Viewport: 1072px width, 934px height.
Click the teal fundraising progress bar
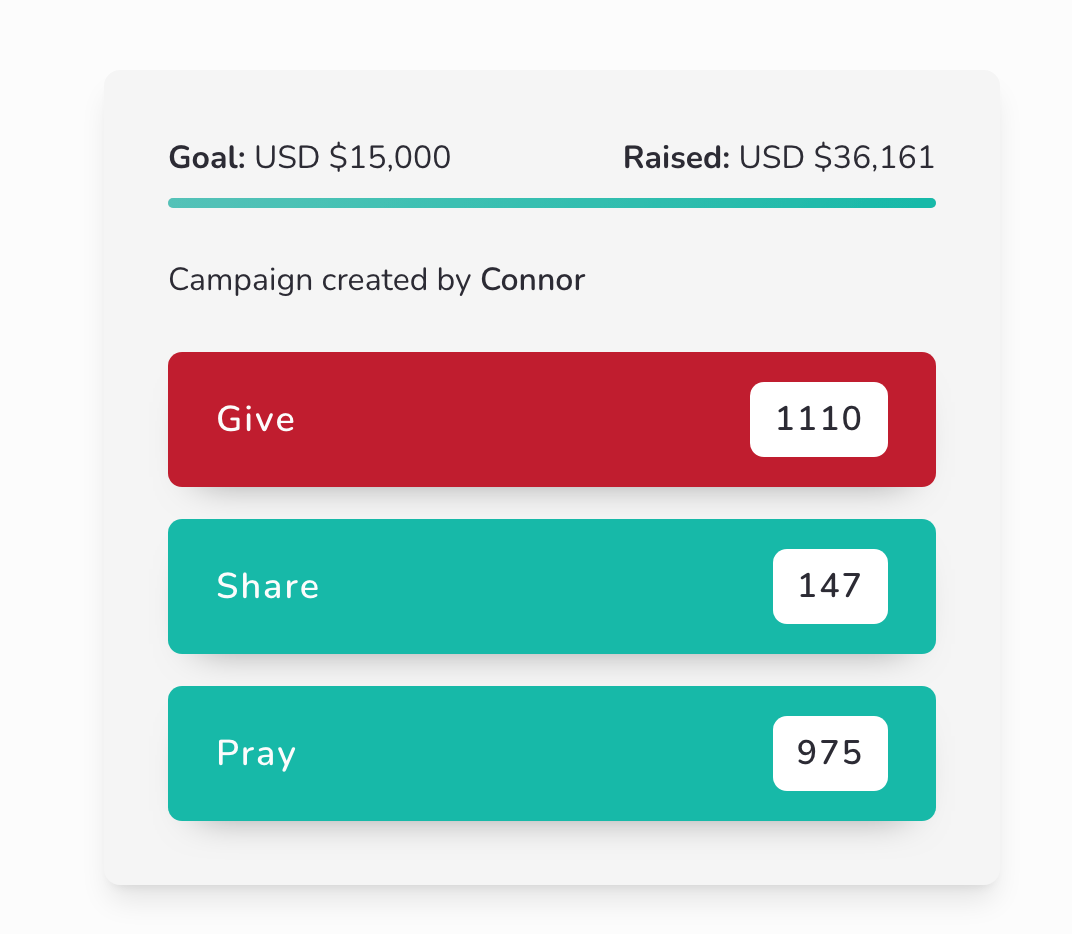[551, 203]
